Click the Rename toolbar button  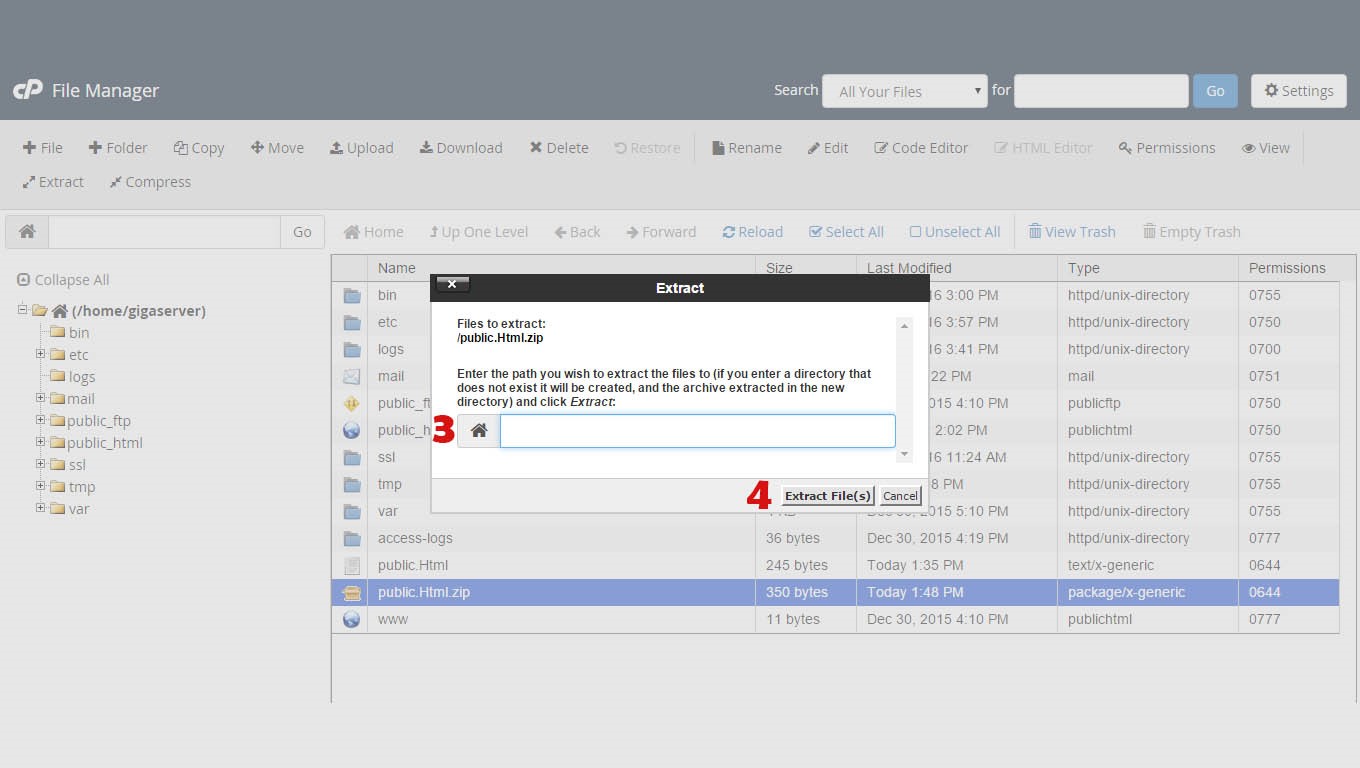click(x=747, y=148)
